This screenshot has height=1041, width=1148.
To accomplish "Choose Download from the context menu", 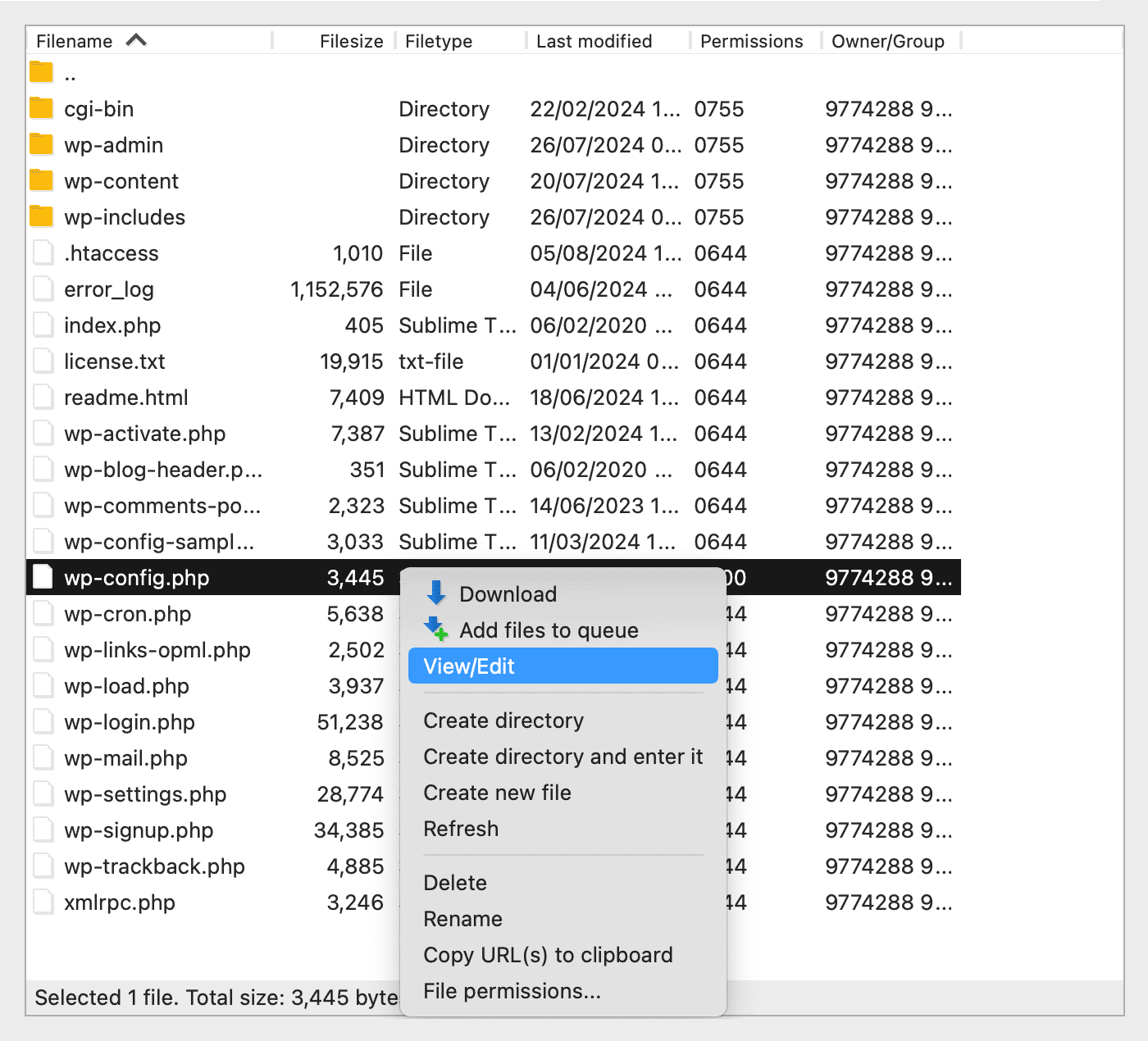I will tap(563, 593).
